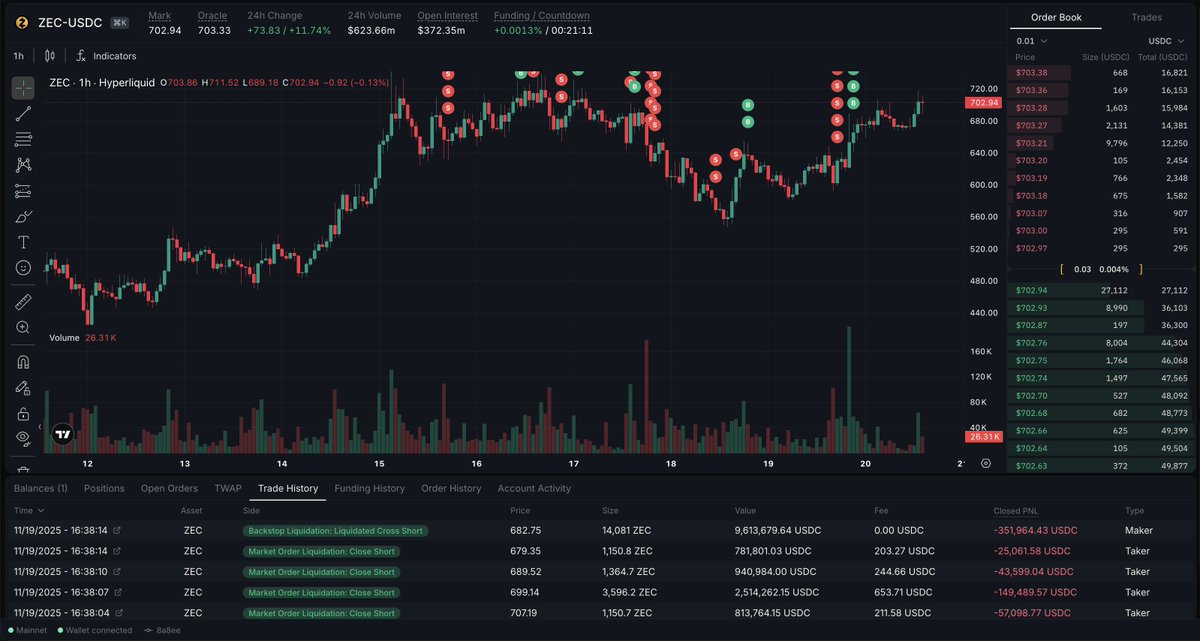Open the Funding History tab
Viewport: 1200px width, 641px height.
pos(369,488)
